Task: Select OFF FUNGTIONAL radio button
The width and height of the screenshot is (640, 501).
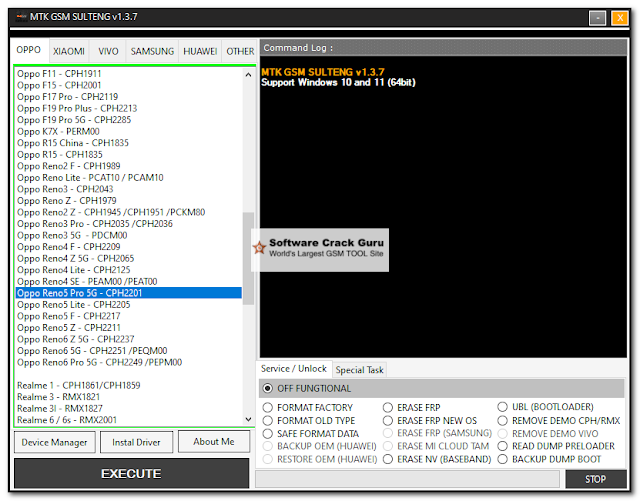Action: (267, 388)
